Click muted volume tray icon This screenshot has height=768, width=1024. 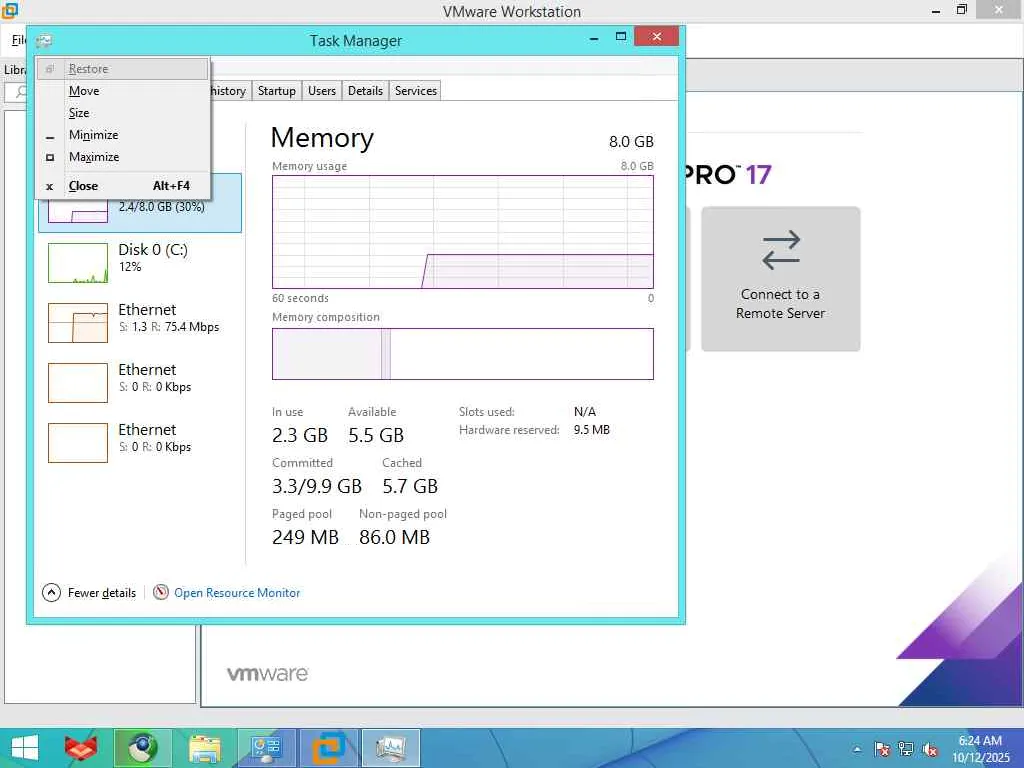[930, 750]
